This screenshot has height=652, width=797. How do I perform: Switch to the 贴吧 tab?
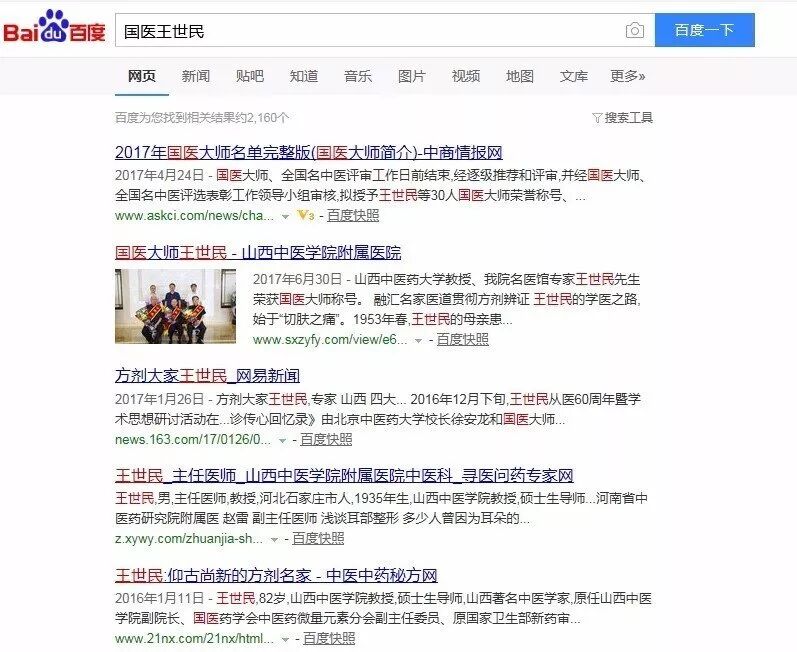point(250,76)
